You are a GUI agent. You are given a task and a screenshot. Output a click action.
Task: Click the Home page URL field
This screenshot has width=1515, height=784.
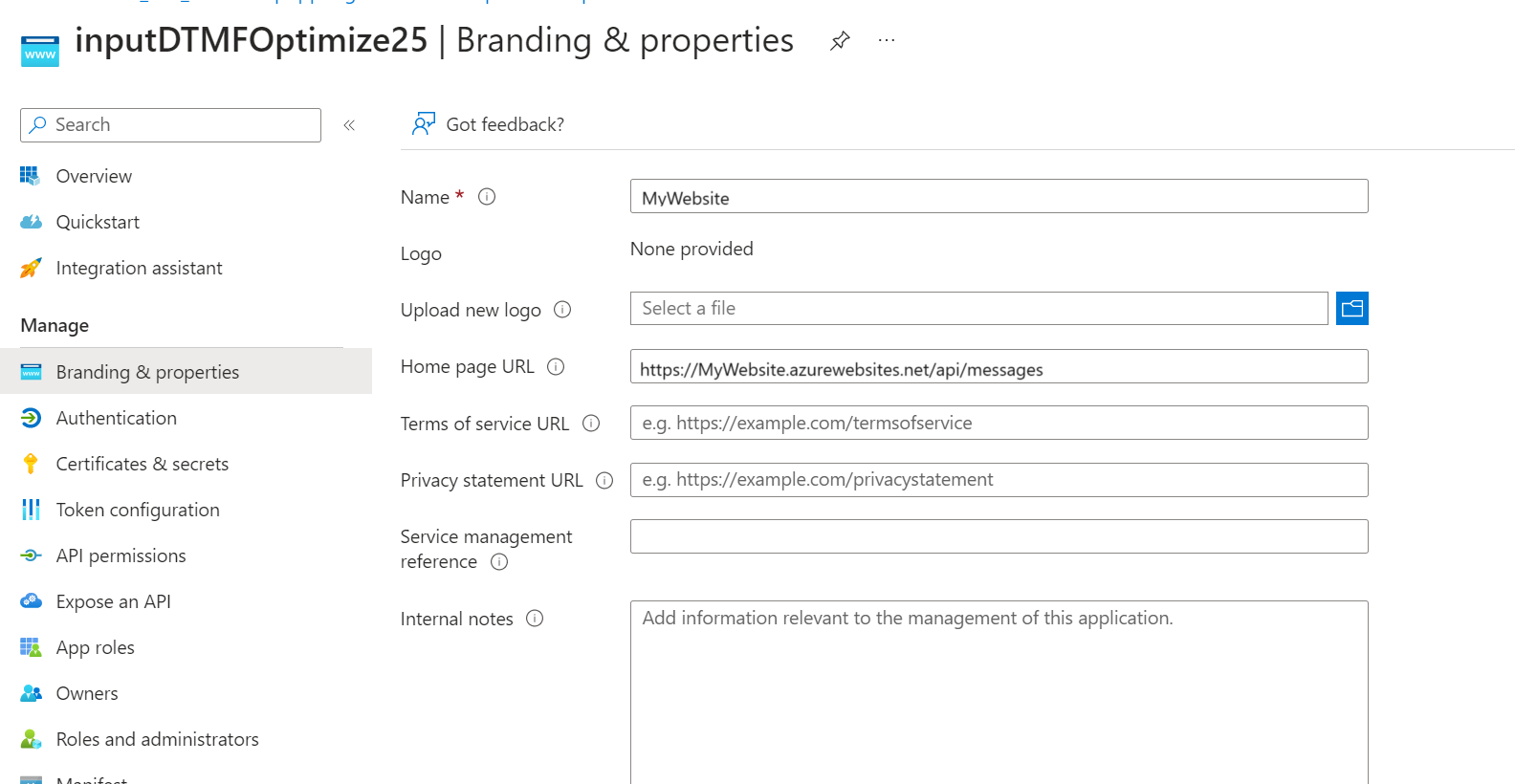999,366
